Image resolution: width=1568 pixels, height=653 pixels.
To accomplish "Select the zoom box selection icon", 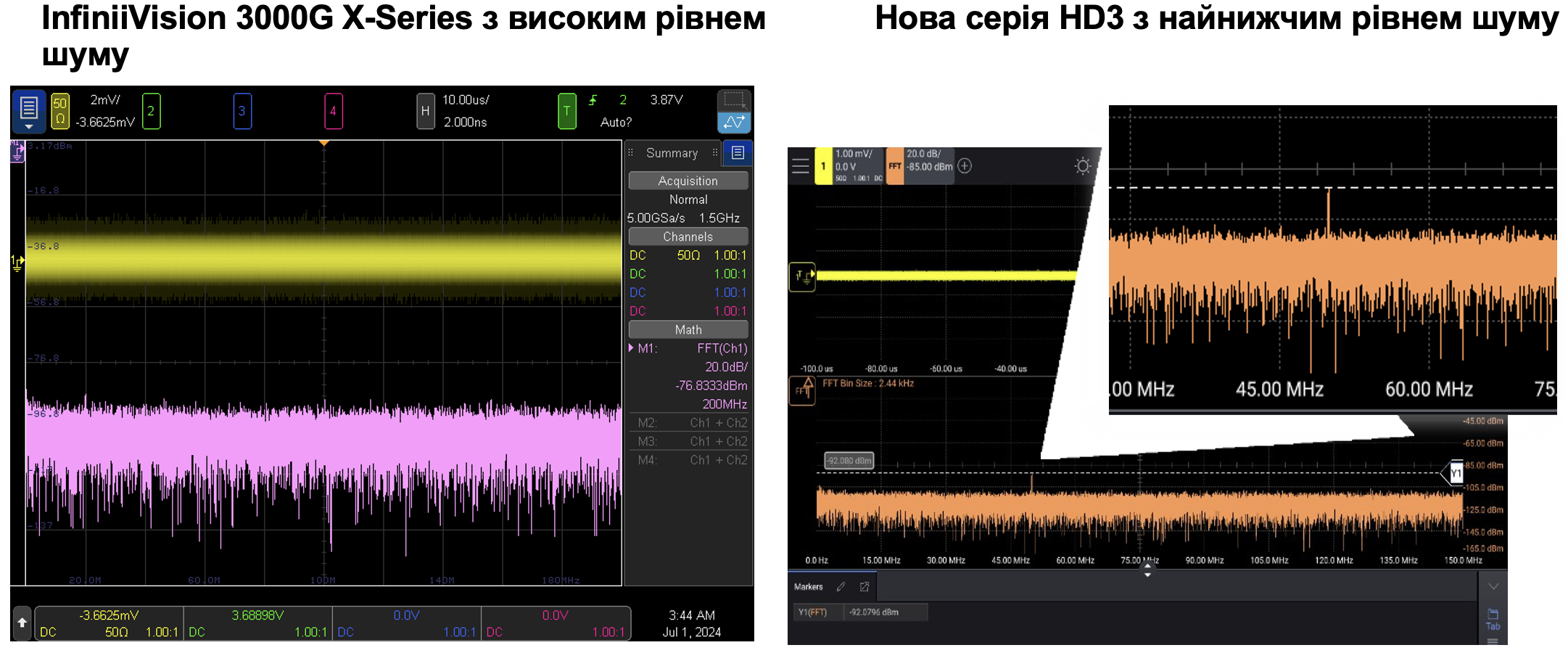I will [734, 99].
